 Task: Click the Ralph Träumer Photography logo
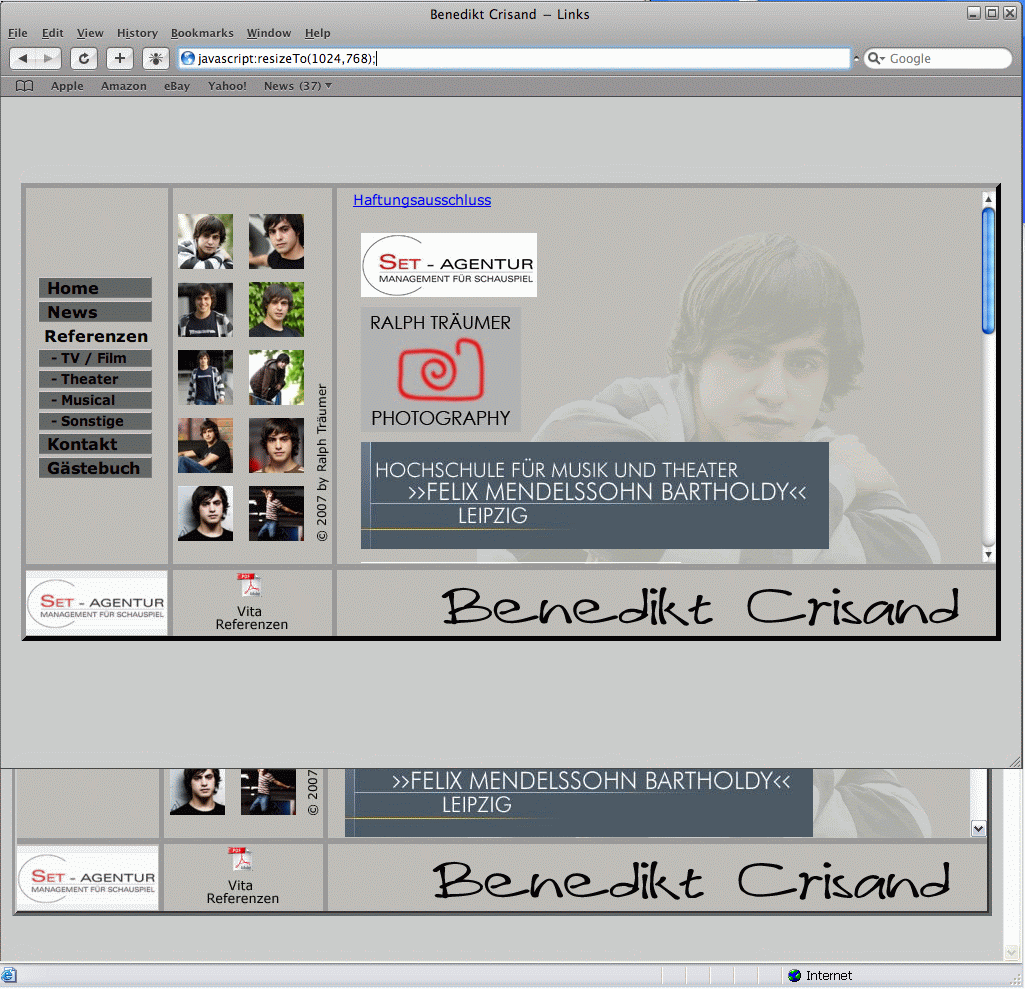[440, 370]
